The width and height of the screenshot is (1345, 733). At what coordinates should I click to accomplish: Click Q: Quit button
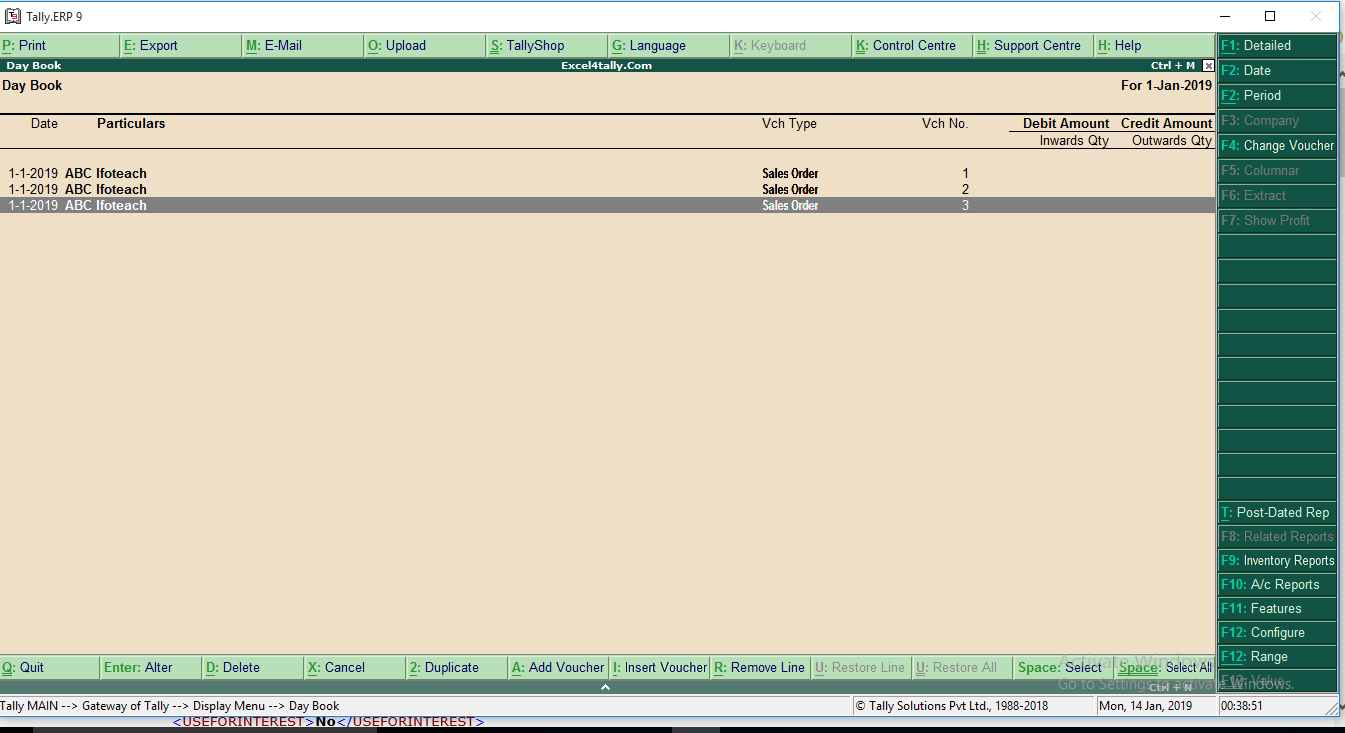(x=50, y=668)
